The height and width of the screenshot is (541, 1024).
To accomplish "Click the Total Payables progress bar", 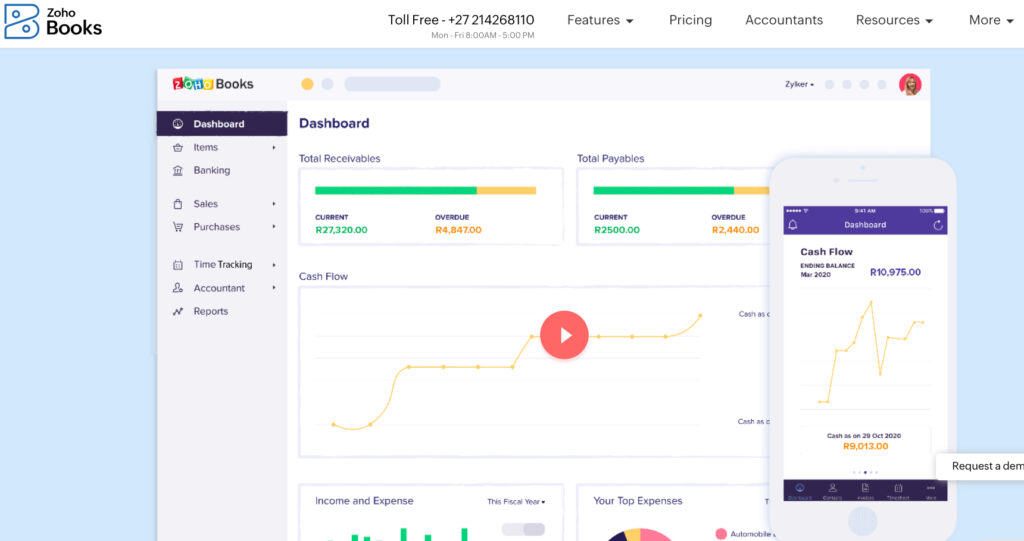I will pyautogui.click(x=681, y=190).
